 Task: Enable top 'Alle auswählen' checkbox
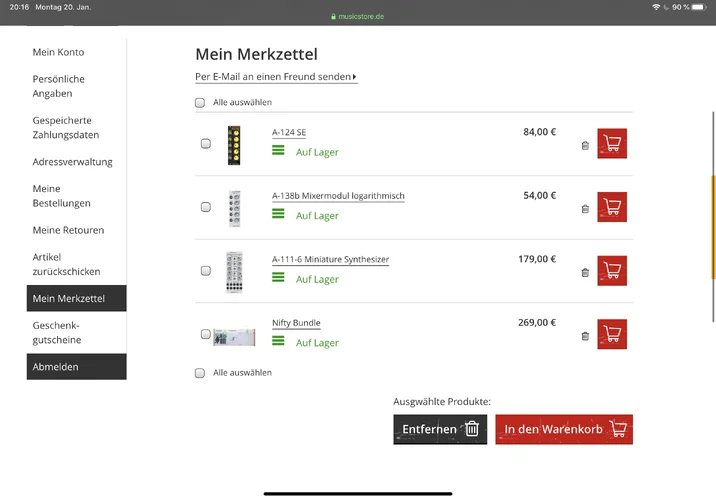point(200,102)
